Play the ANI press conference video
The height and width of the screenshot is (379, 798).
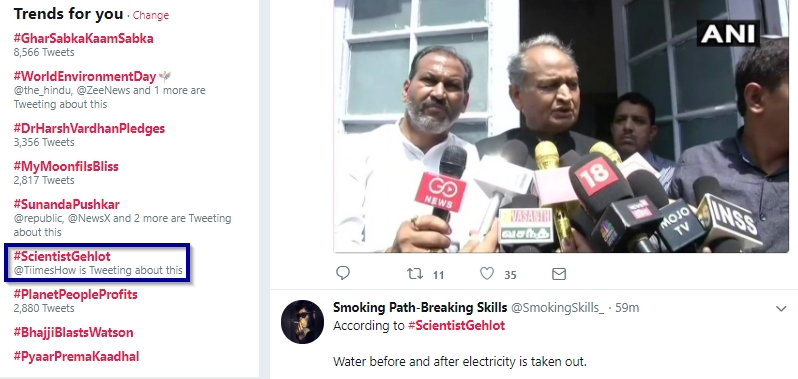pyautogui.click(x=561, y=126)
